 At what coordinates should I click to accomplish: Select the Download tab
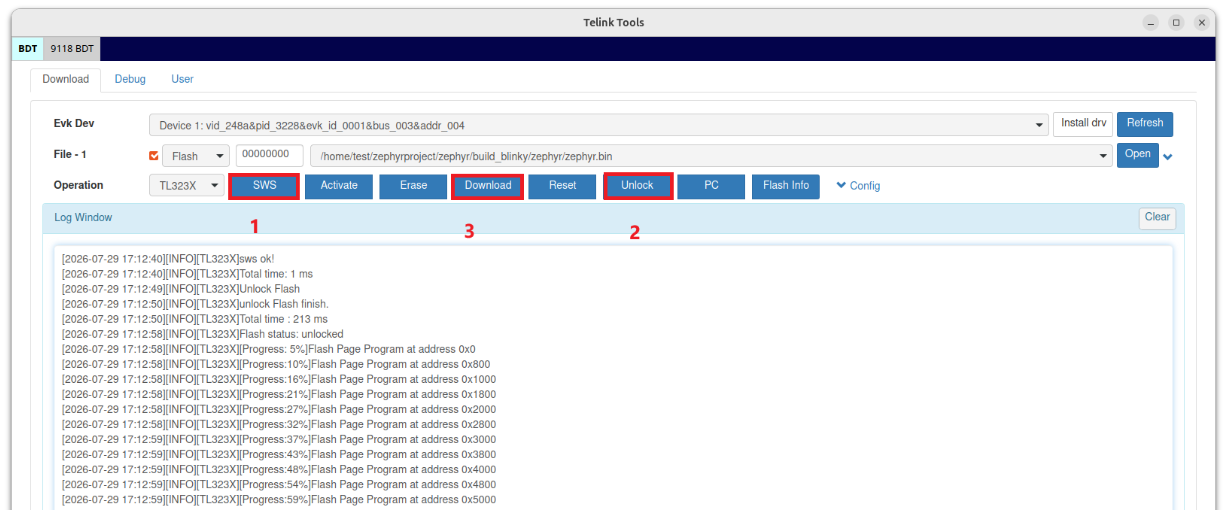[66, 79]
